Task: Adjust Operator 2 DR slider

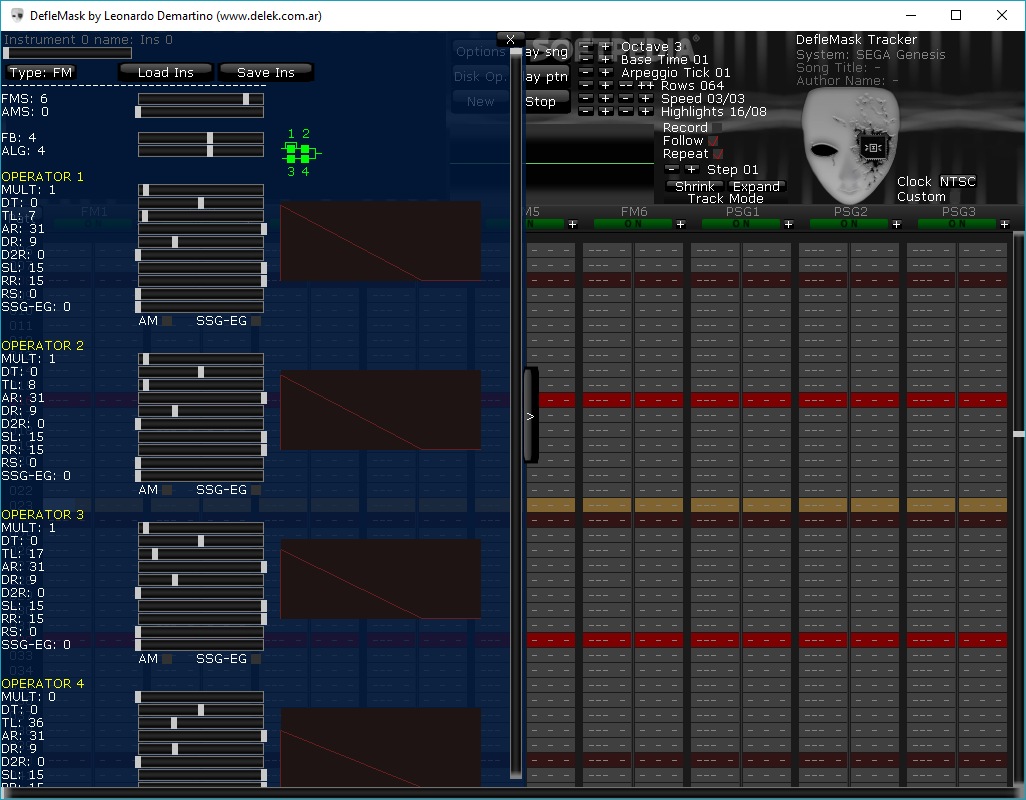Action: click(201, 411)
